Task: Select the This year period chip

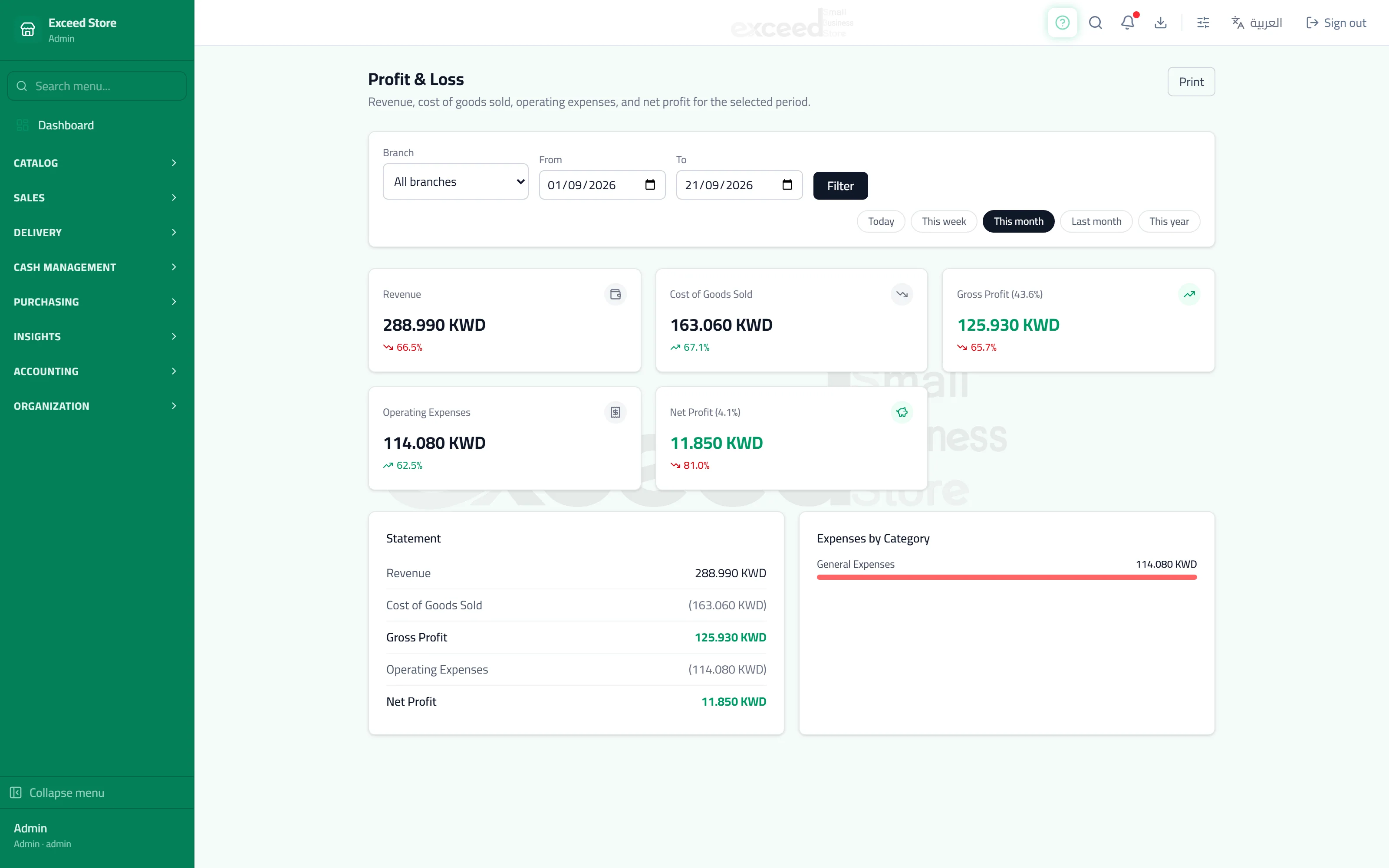Action: 1168,222
